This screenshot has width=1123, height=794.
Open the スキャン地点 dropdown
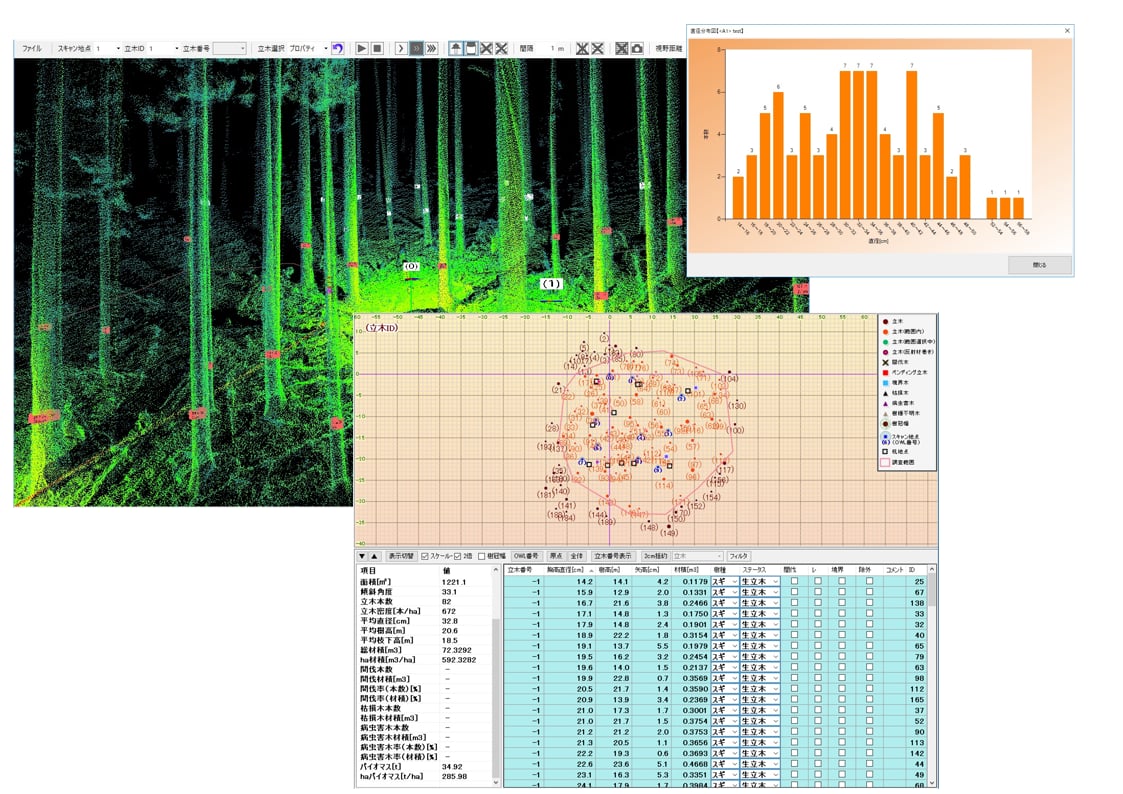pyautogui.click(x=118, y=48)
